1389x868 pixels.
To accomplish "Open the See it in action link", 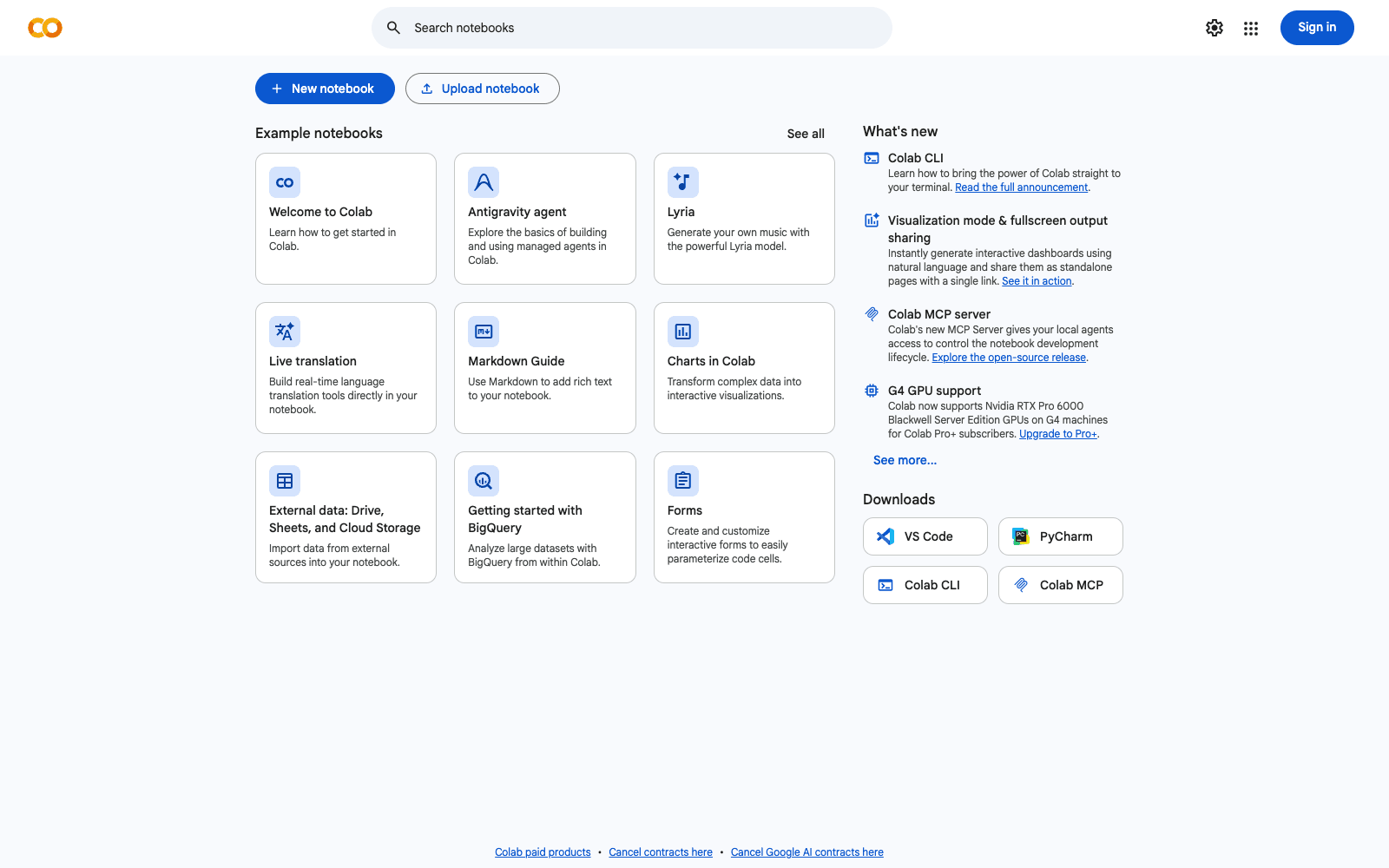I will [x=1037, y=281].
